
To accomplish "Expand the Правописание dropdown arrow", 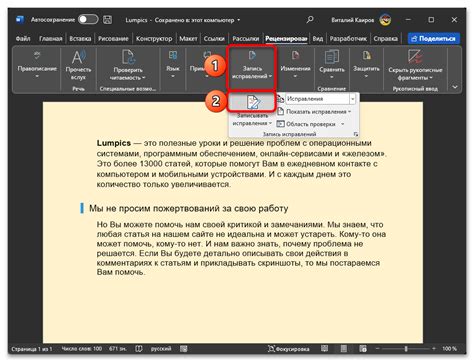I will [37, 77].
